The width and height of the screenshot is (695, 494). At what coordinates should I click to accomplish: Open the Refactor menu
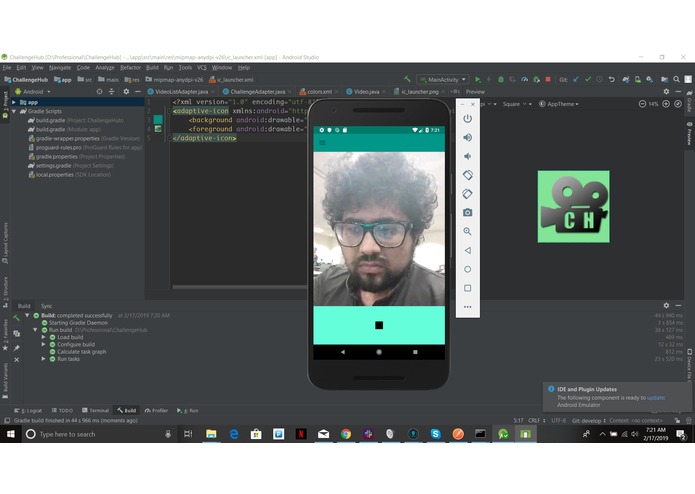coord(130,68)
